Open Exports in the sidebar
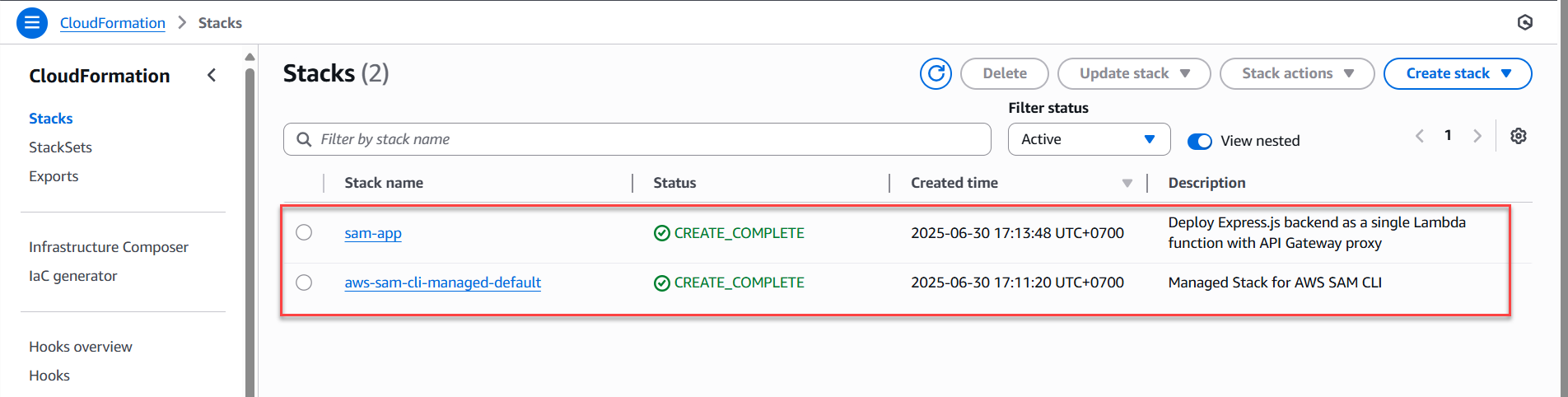This screenshot has width=1568, height=397. pos(54,176)
